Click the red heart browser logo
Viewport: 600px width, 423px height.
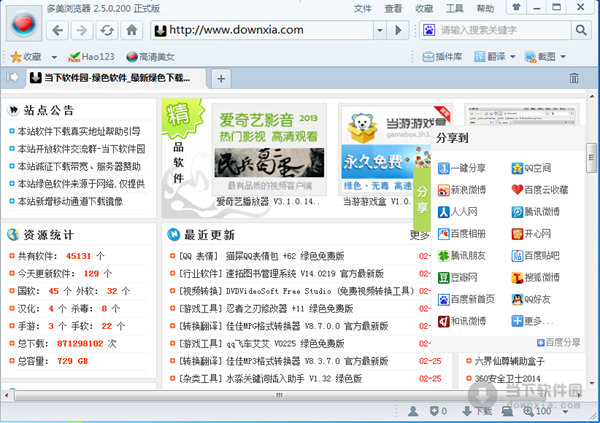pos(24,24)
